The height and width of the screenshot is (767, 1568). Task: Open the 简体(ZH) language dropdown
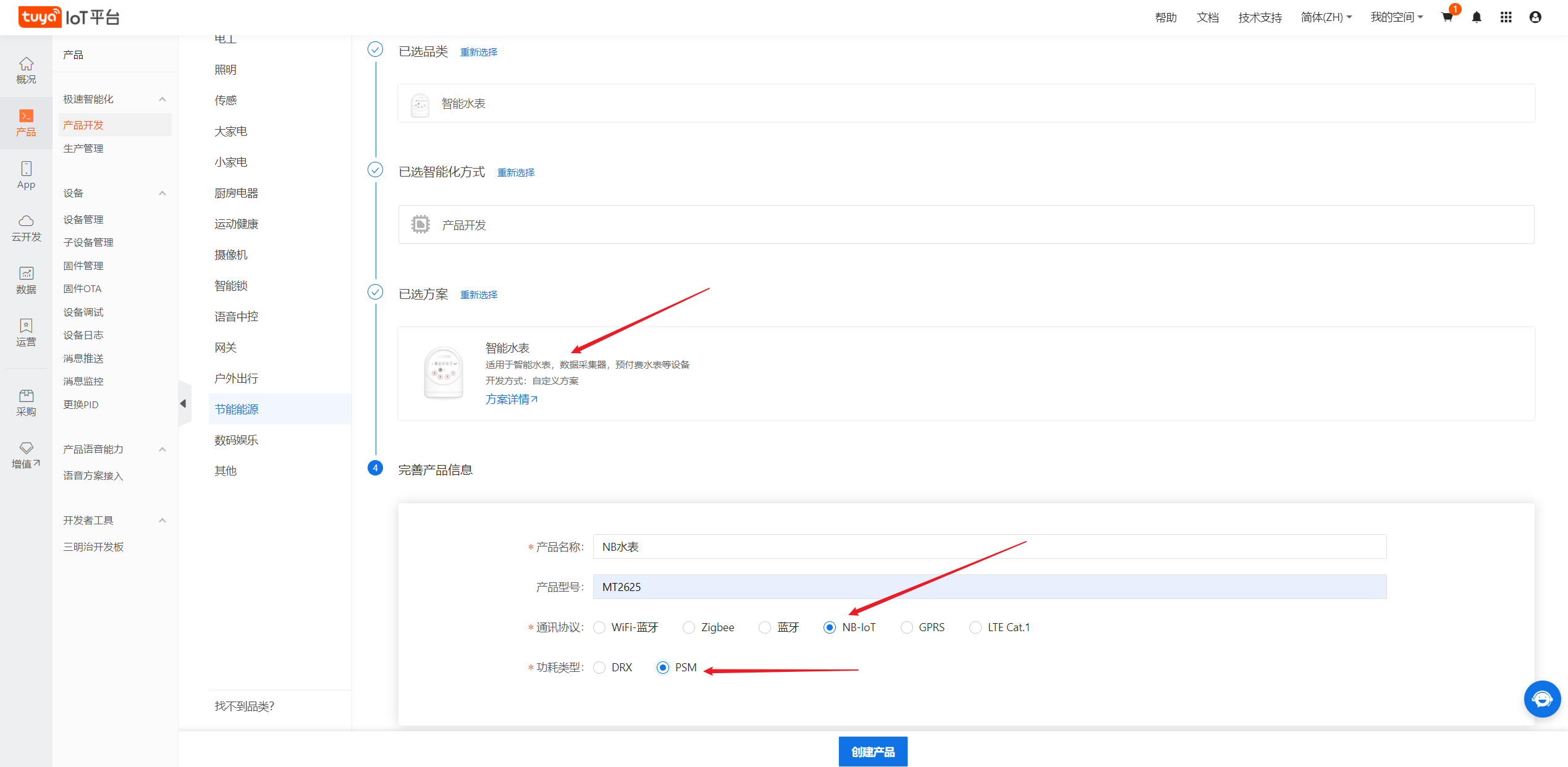[1326, 17]
